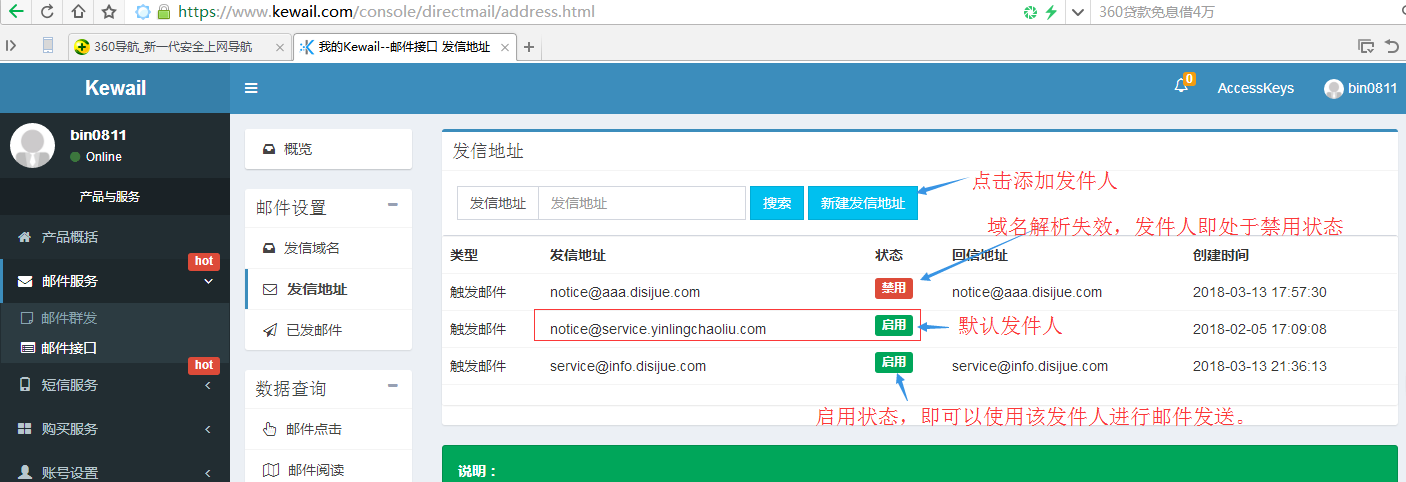Click creation time 2018-03-13 21:36:13
This screenshot has width=1406, height=482.
[1260, 366]
